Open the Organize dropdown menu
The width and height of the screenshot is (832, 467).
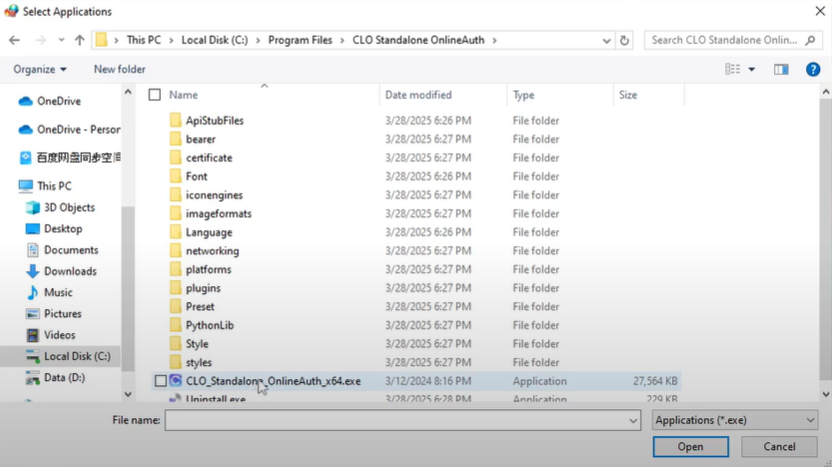(40, 69)
